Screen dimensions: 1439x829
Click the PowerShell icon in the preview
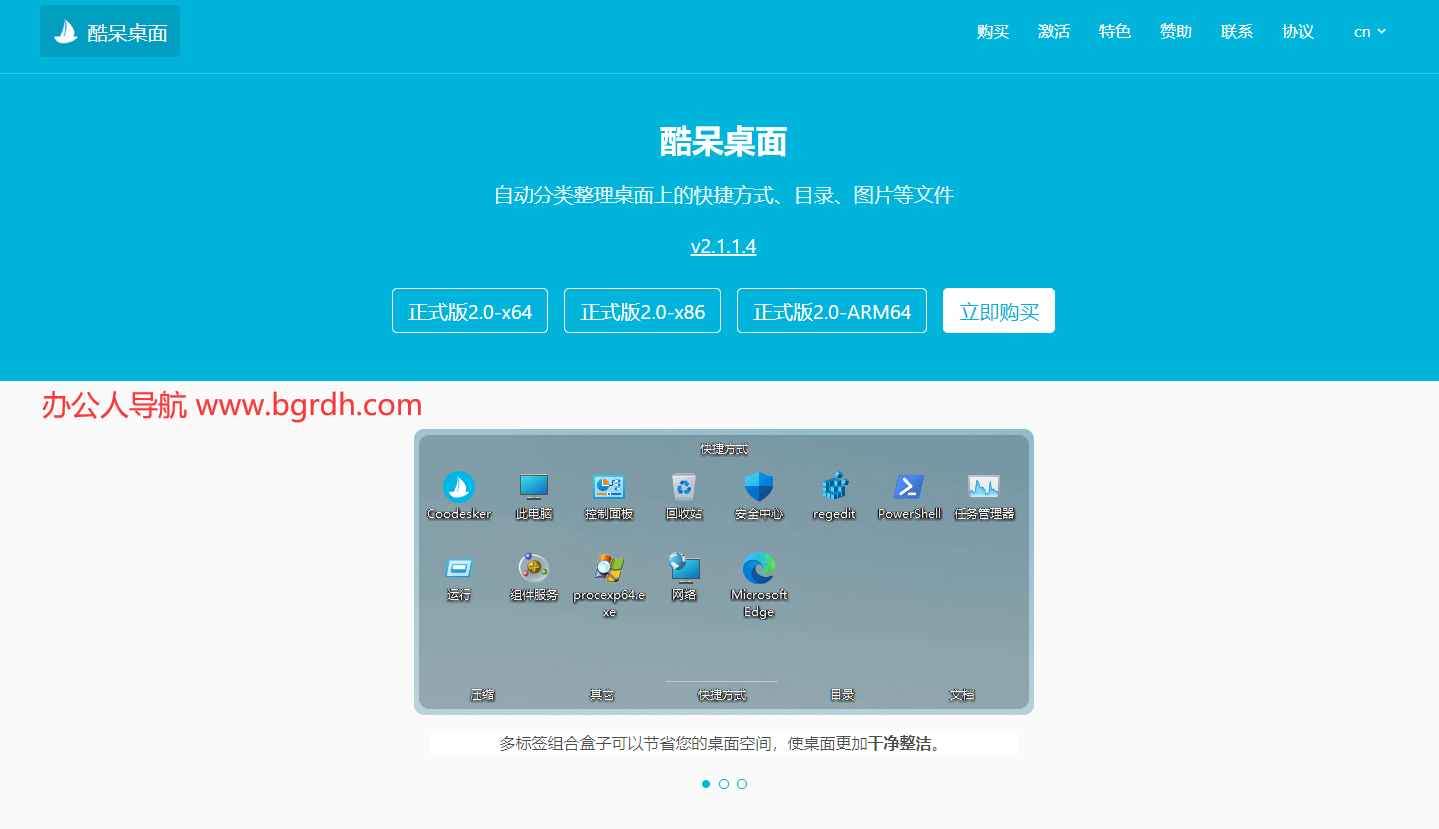(909, 487)
